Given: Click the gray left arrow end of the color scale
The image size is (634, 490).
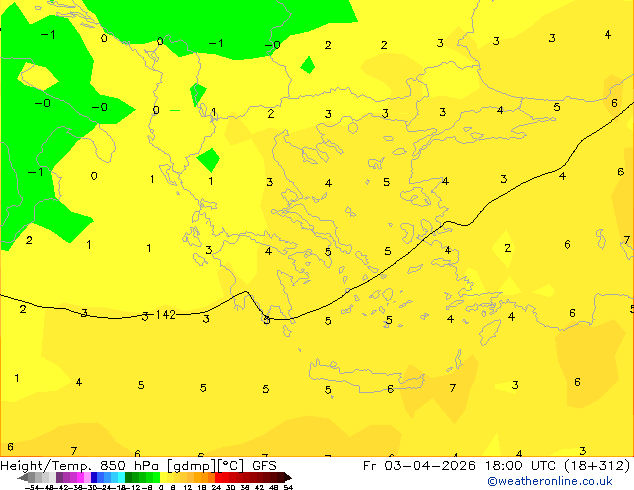Looking at the screenshot, I should click(x=23, y=477).
